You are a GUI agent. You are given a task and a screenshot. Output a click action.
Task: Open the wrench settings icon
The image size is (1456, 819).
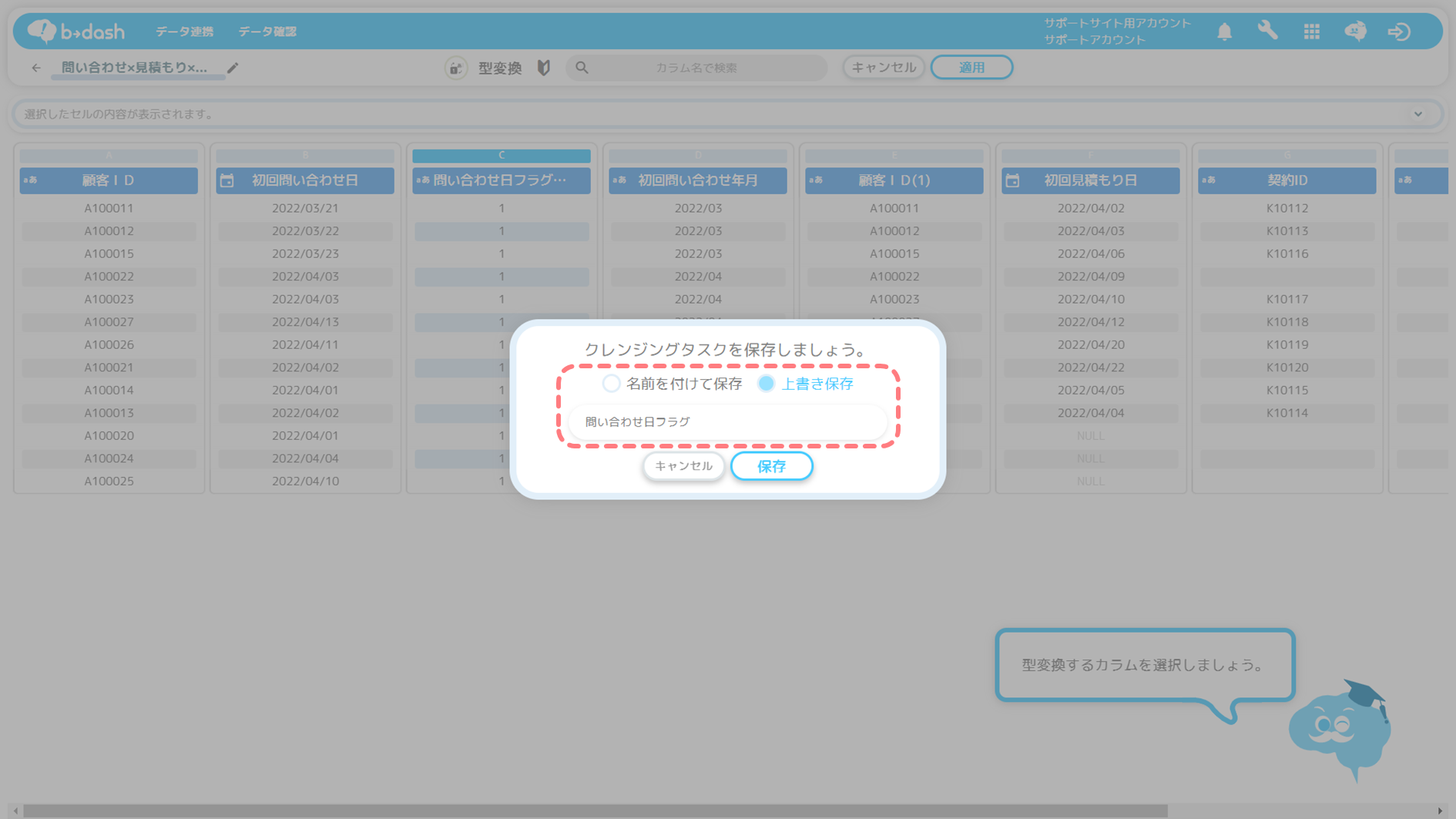click(x=1267, y=31)
